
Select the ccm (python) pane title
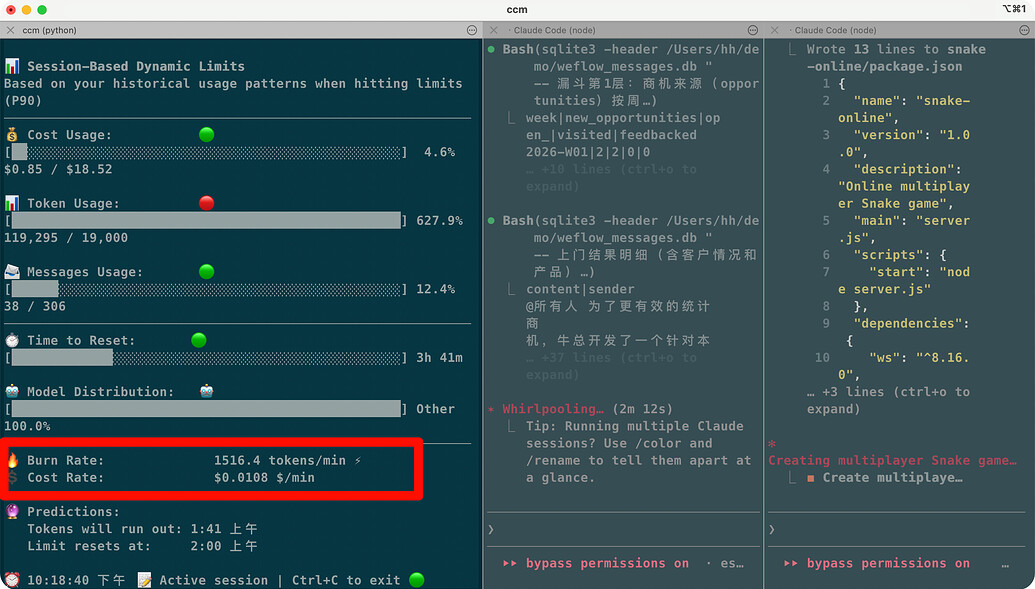click(50, 30)
